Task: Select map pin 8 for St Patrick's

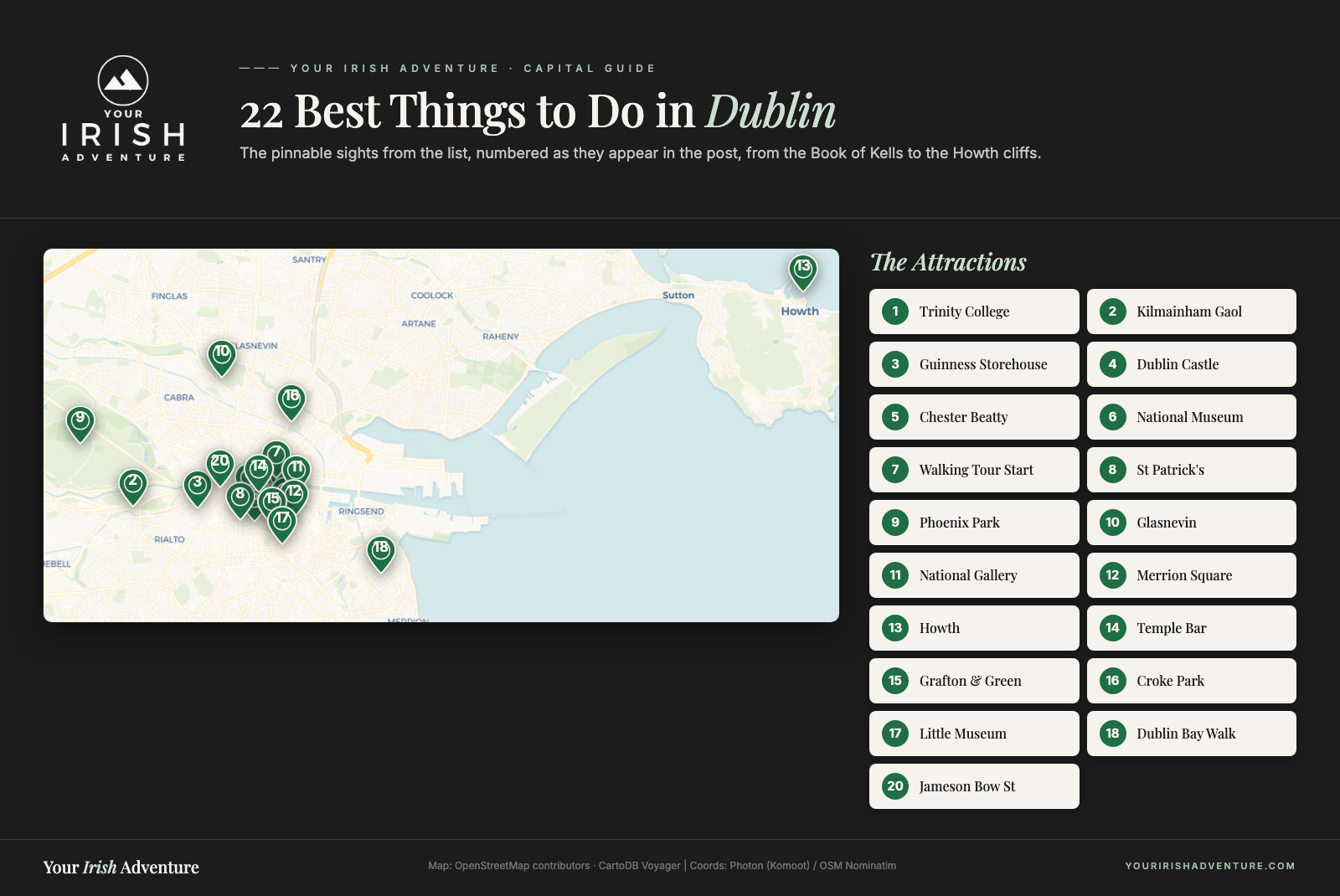Action: click(x=240, y=499)
